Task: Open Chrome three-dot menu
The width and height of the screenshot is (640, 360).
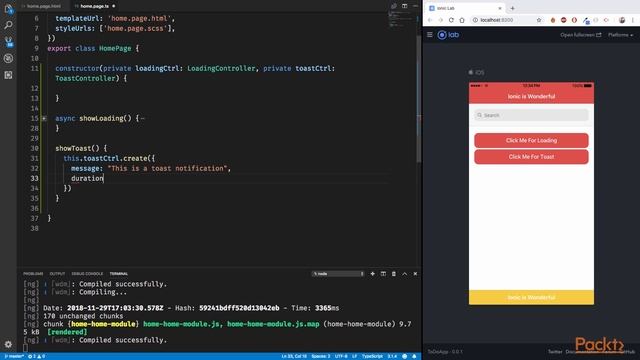Action: [x=633, y=20]
